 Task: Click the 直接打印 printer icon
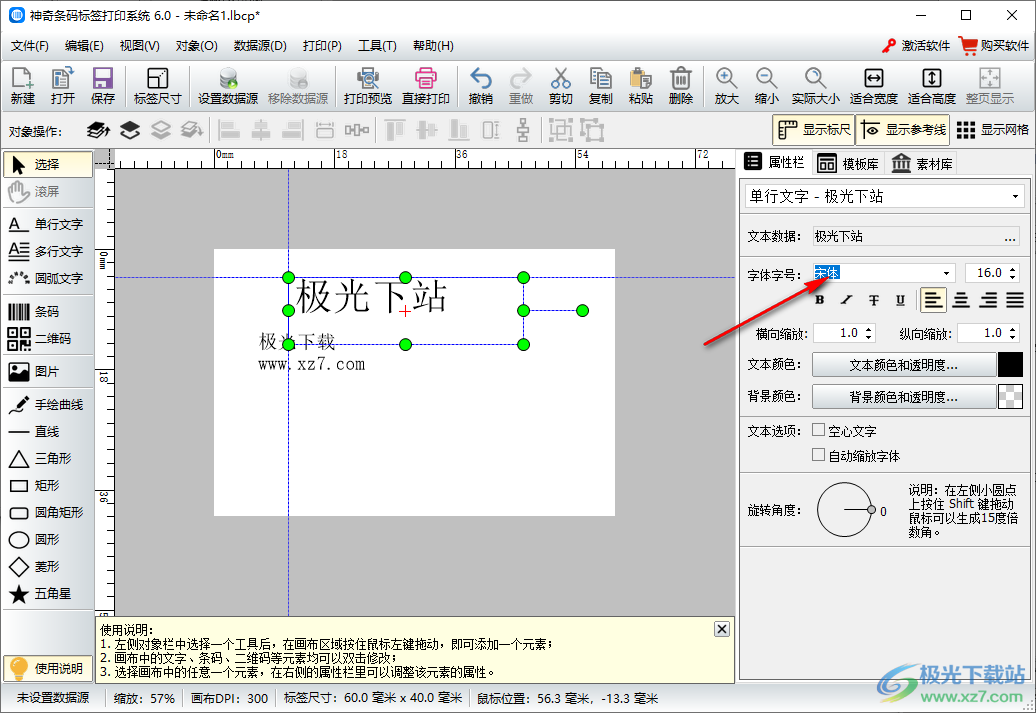[426, 85]
